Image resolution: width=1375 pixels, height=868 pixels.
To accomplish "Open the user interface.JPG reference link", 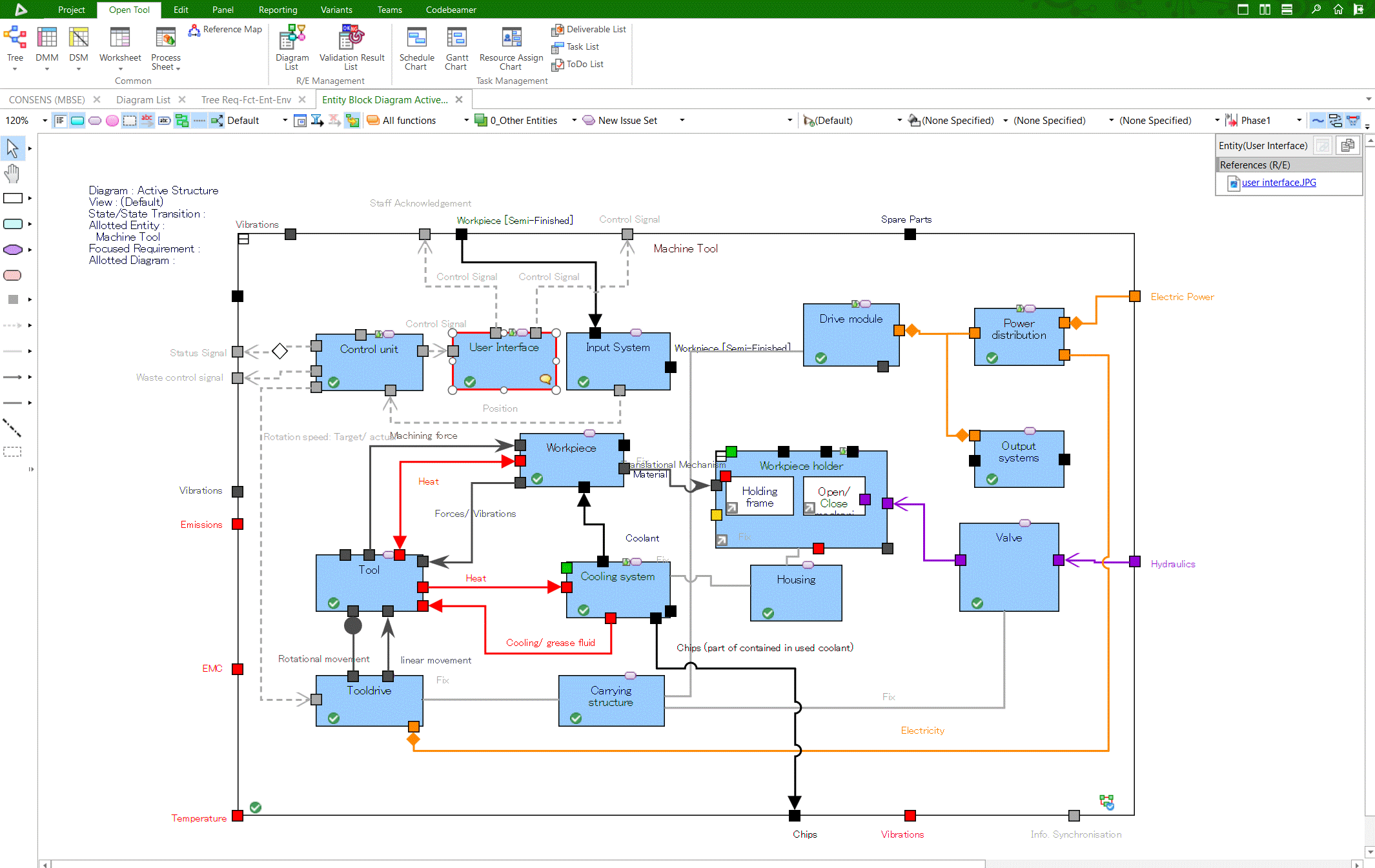I will [1278, 183].
